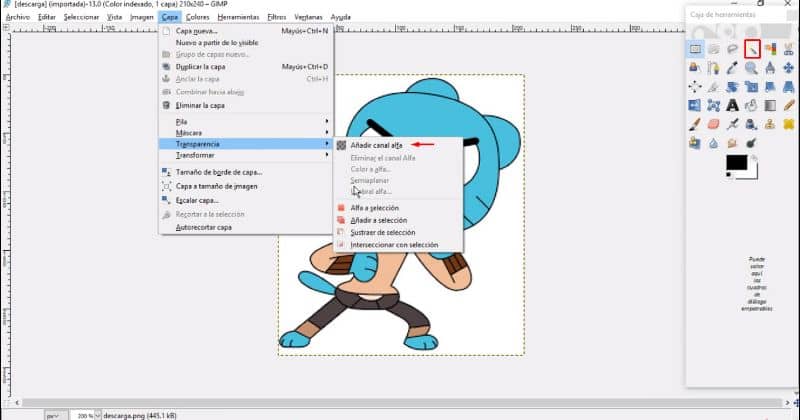This screenshot has height=420, width=800.
Task: Open the Editar menu
Action: [x=46, y=17]
